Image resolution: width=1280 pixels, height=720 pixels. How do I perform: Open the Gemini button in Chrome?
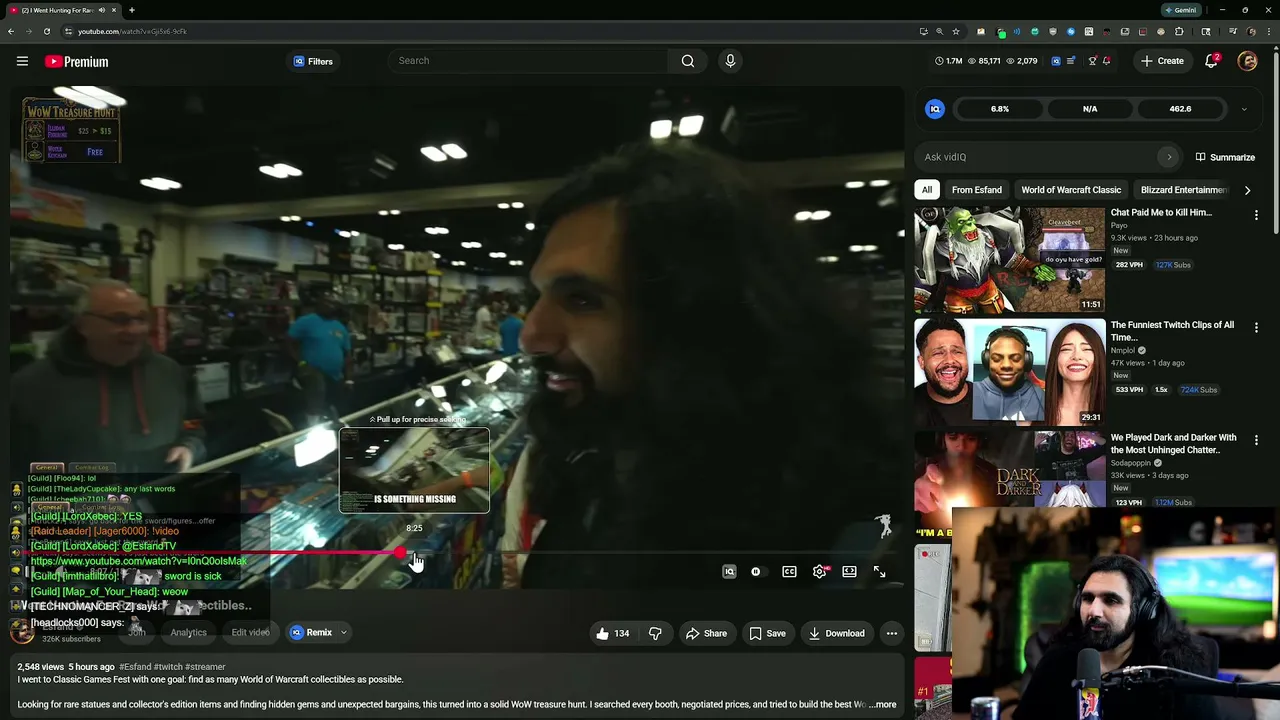[1180, 10]
